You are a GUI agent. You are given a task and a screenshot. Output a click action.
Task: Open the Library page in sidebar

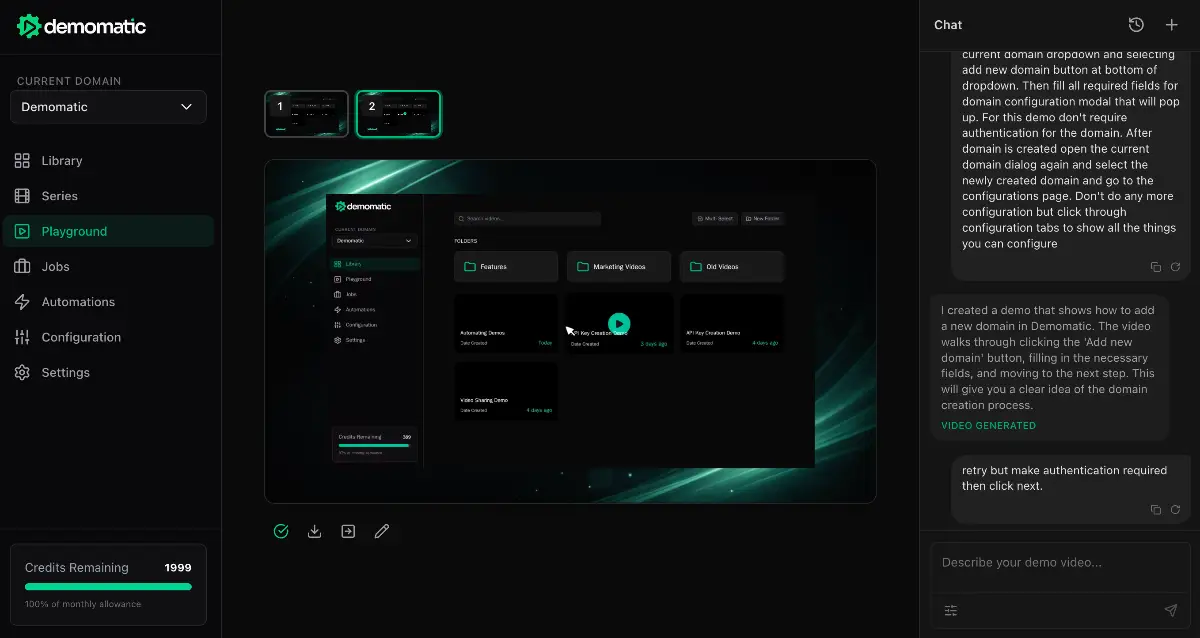pyautogui.click(x=62, y=161)
